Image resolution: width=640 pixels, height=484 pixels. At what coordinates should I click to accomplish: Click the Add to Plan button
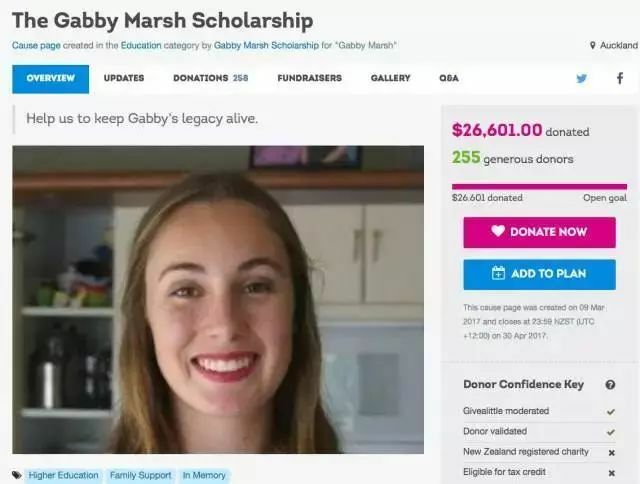click(x=540, y=274)
